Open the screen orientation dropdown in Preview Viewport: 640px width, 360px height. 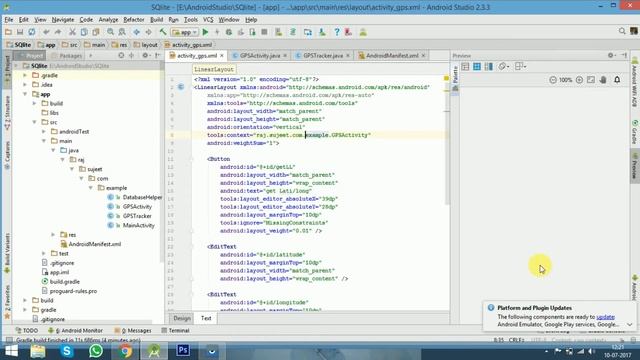tap(504, 66)
